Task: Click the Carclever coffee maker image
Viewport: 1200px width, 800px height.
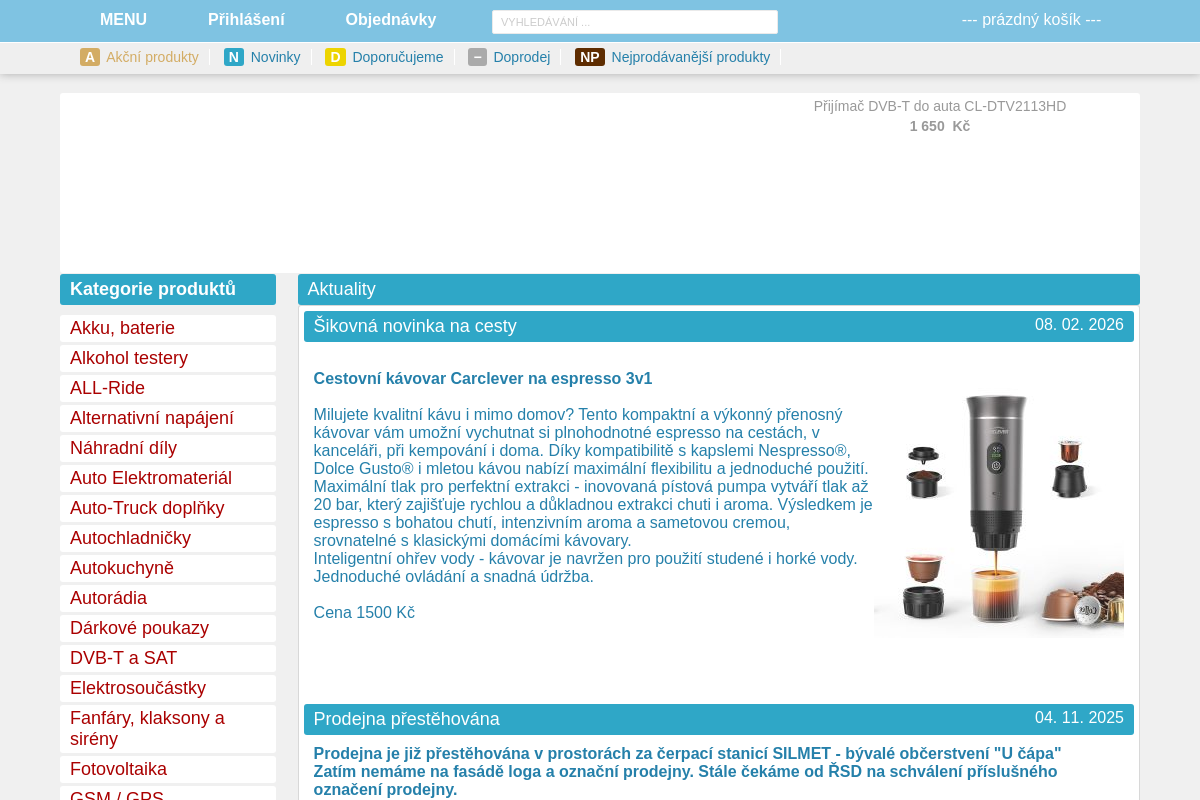Action: [998, 510]
